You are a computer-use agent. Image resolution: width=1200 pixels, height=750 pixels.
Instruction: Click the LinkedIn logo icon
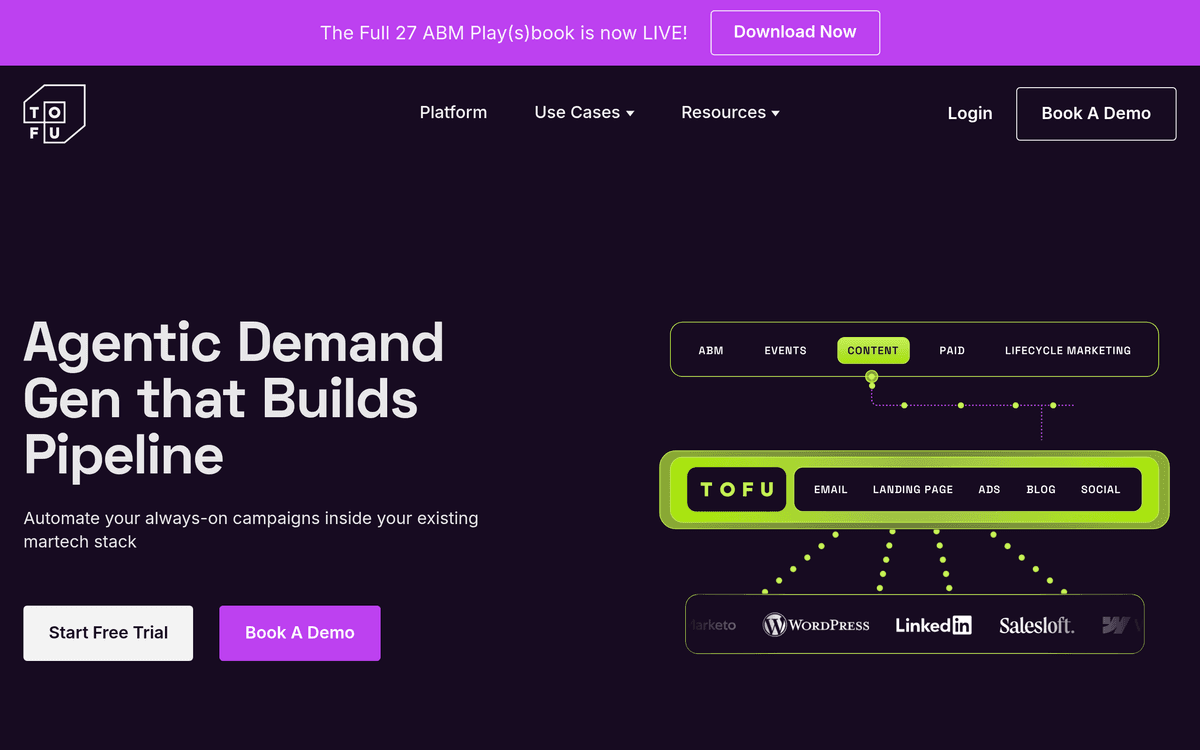(x=933, y=624)
